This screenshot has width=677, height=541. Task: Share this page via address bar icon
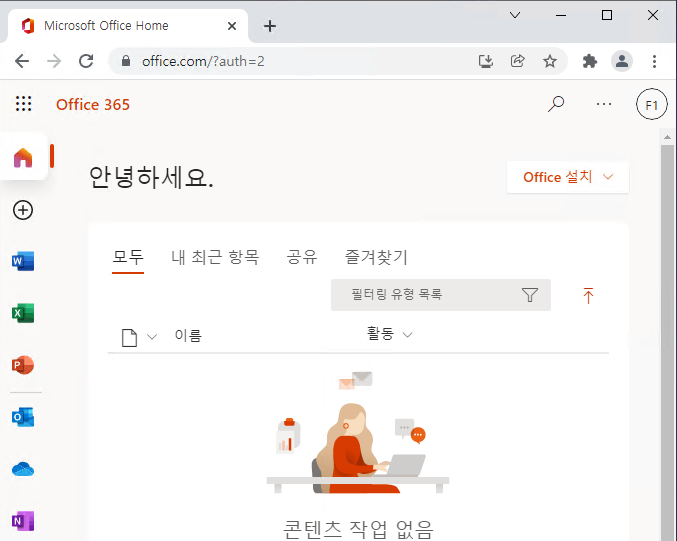(x=517, y=61)
